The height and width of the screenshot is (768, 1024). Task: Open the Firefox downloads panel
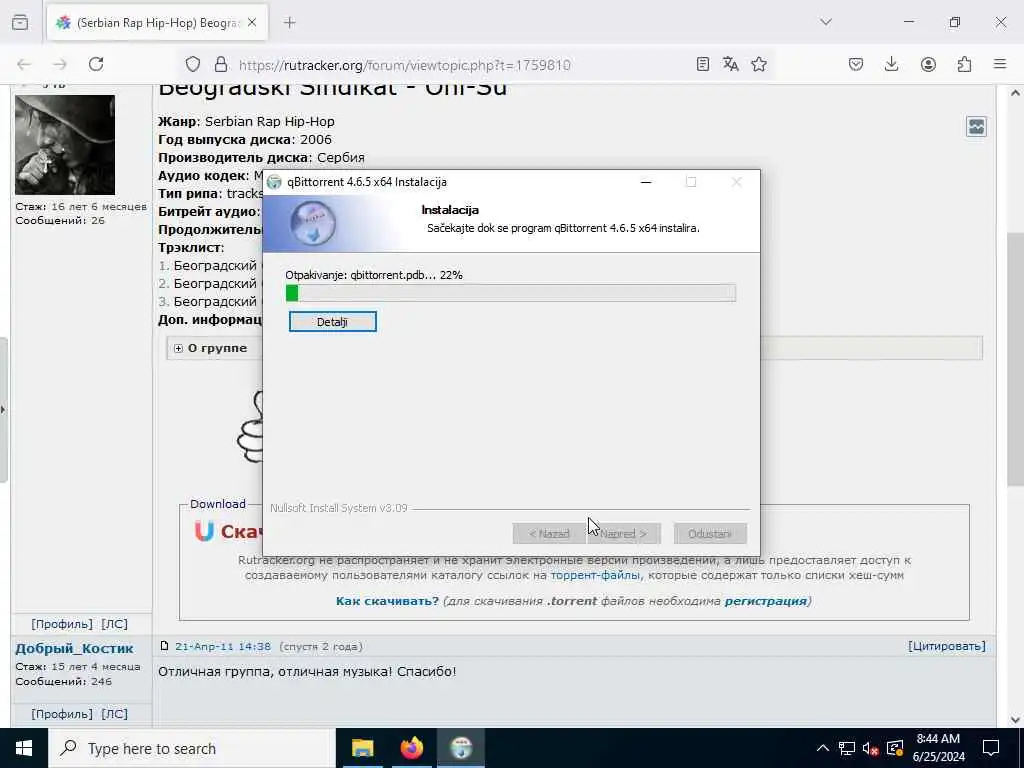pos(891,64)
